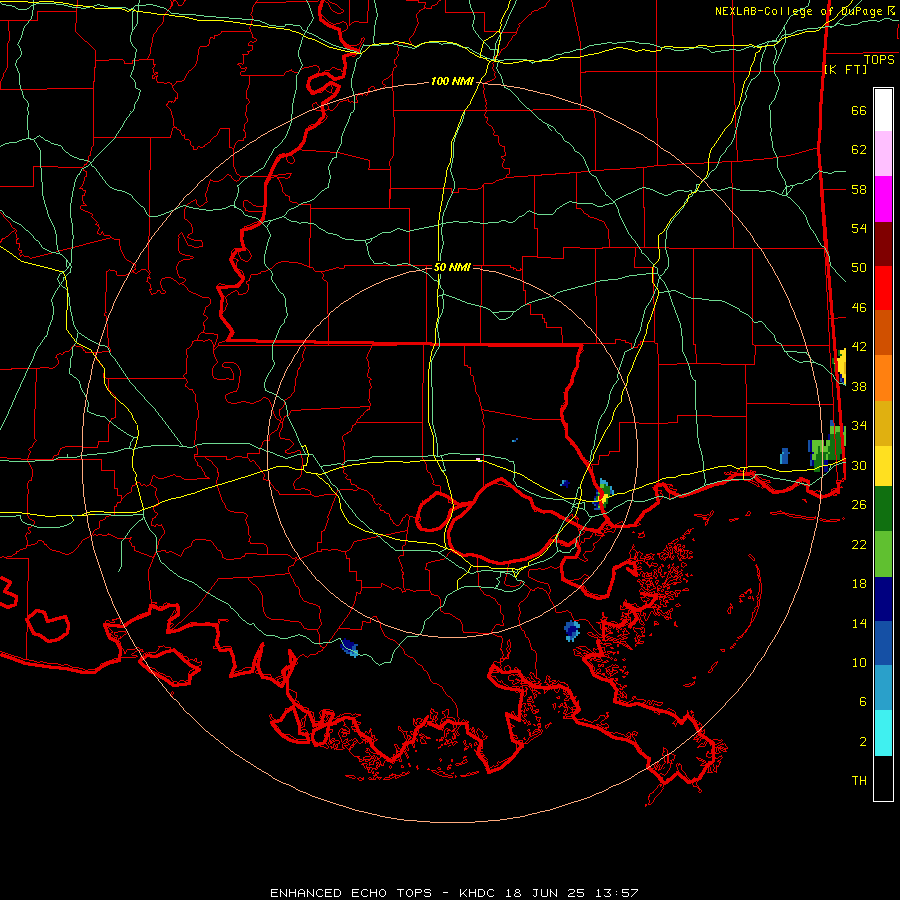Click the gold legend color band
The height and width of the screenshot is (900, 900).
click(883, 423)
